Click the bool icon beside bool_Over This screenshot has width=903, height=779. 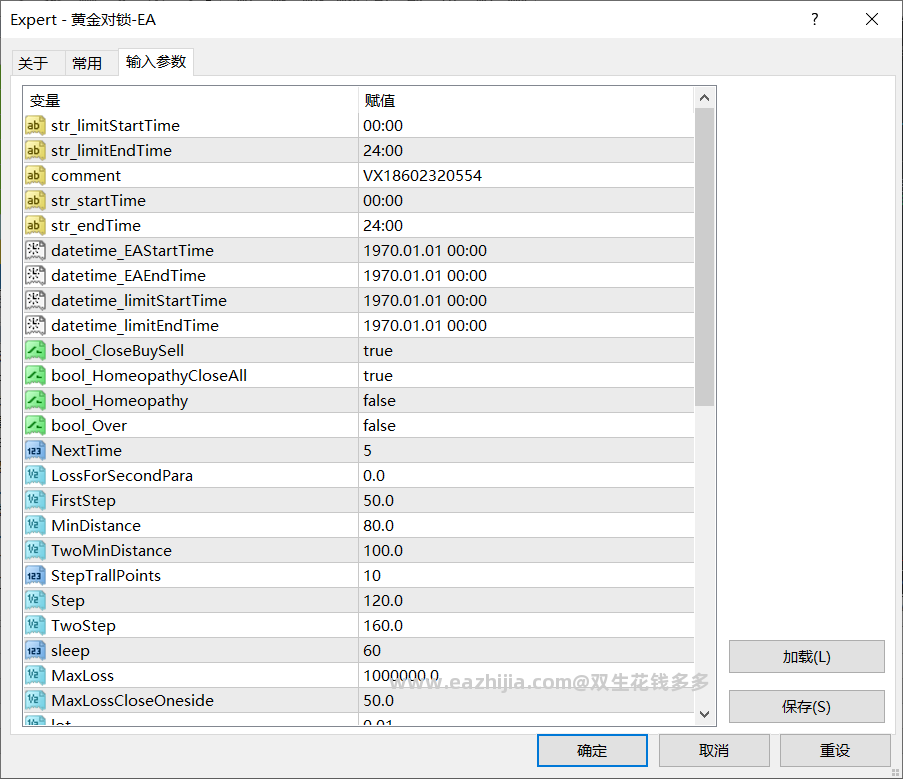pyautogui.click(x=35, y=425)
